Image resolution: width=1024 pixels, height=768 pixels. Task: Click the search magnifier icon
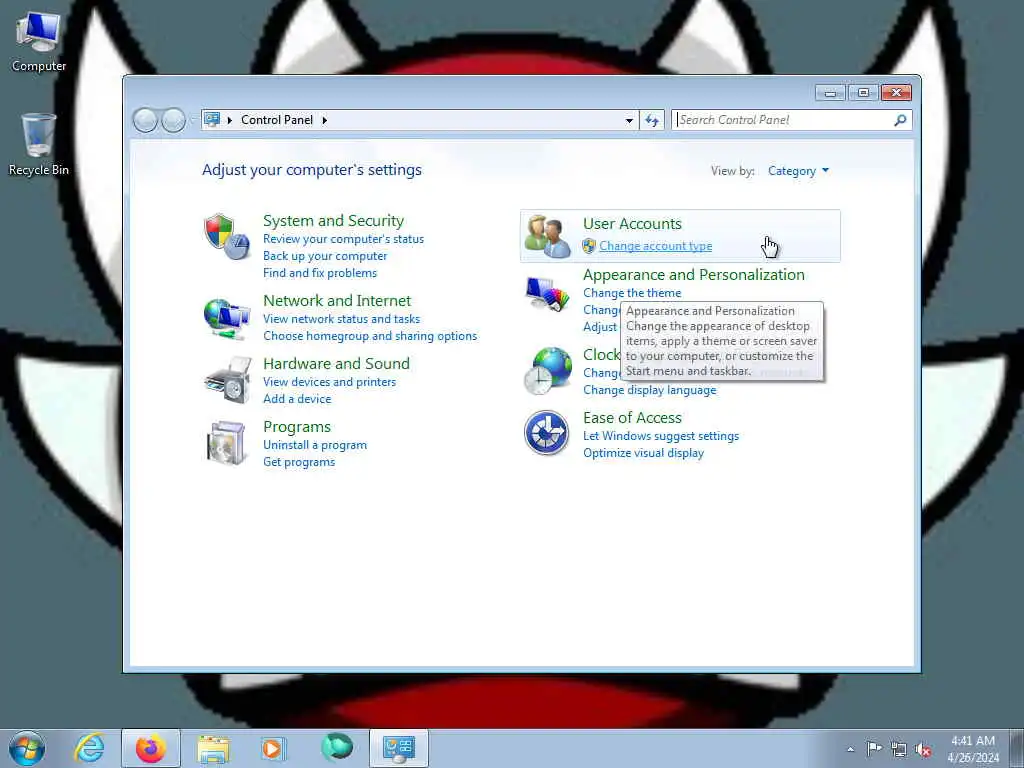click(900, 120)
